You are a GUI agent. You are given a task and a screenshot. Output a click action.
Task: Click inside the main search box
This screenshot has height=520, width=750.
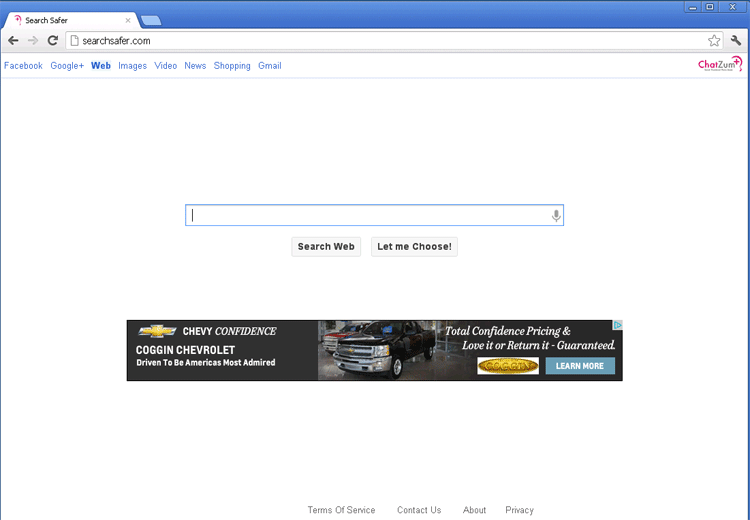[x=370, y=216]
